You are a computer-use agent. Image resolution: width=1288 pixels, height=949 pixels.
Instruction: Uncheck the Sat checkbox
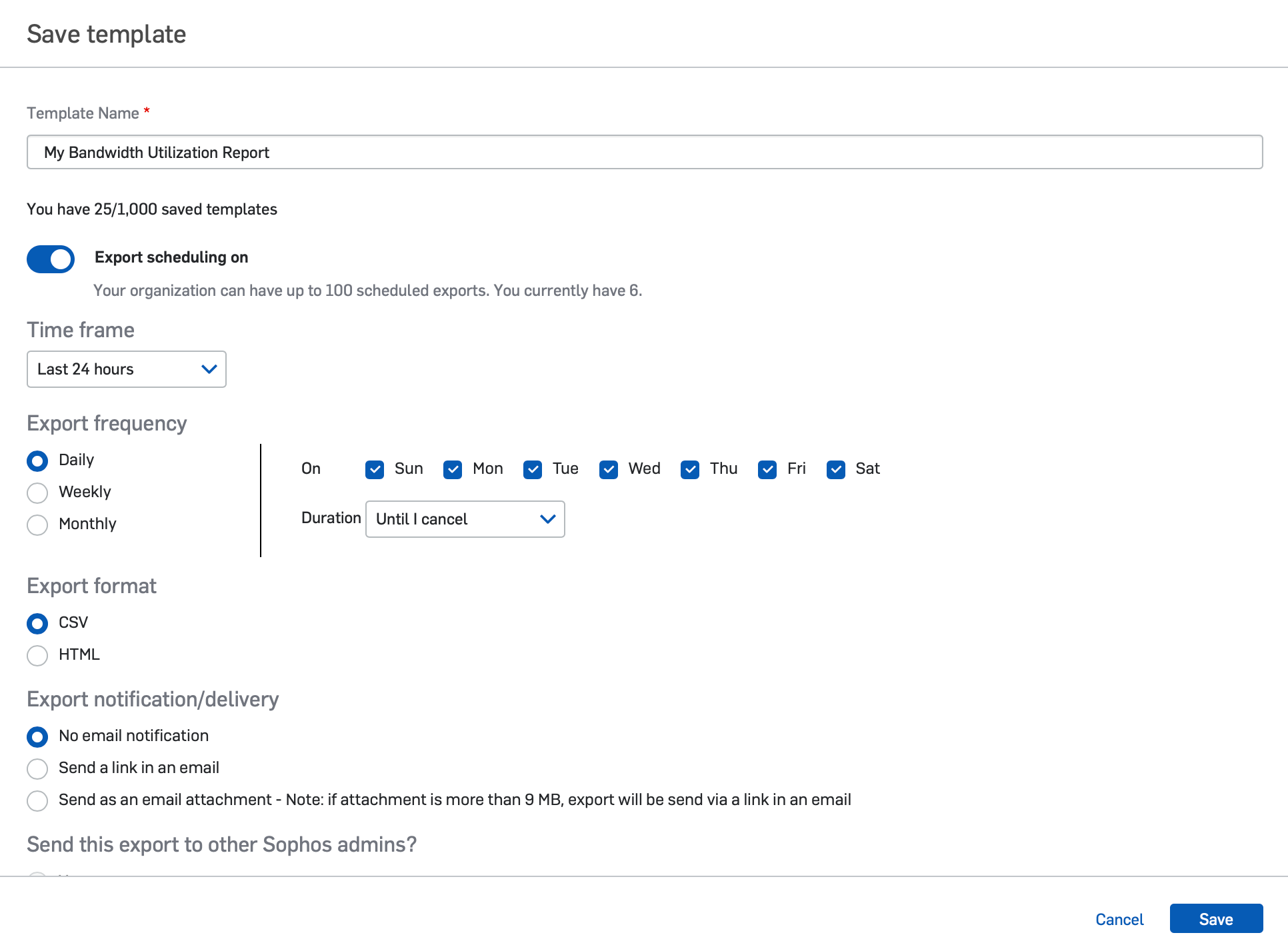click(x=836, y=470)
